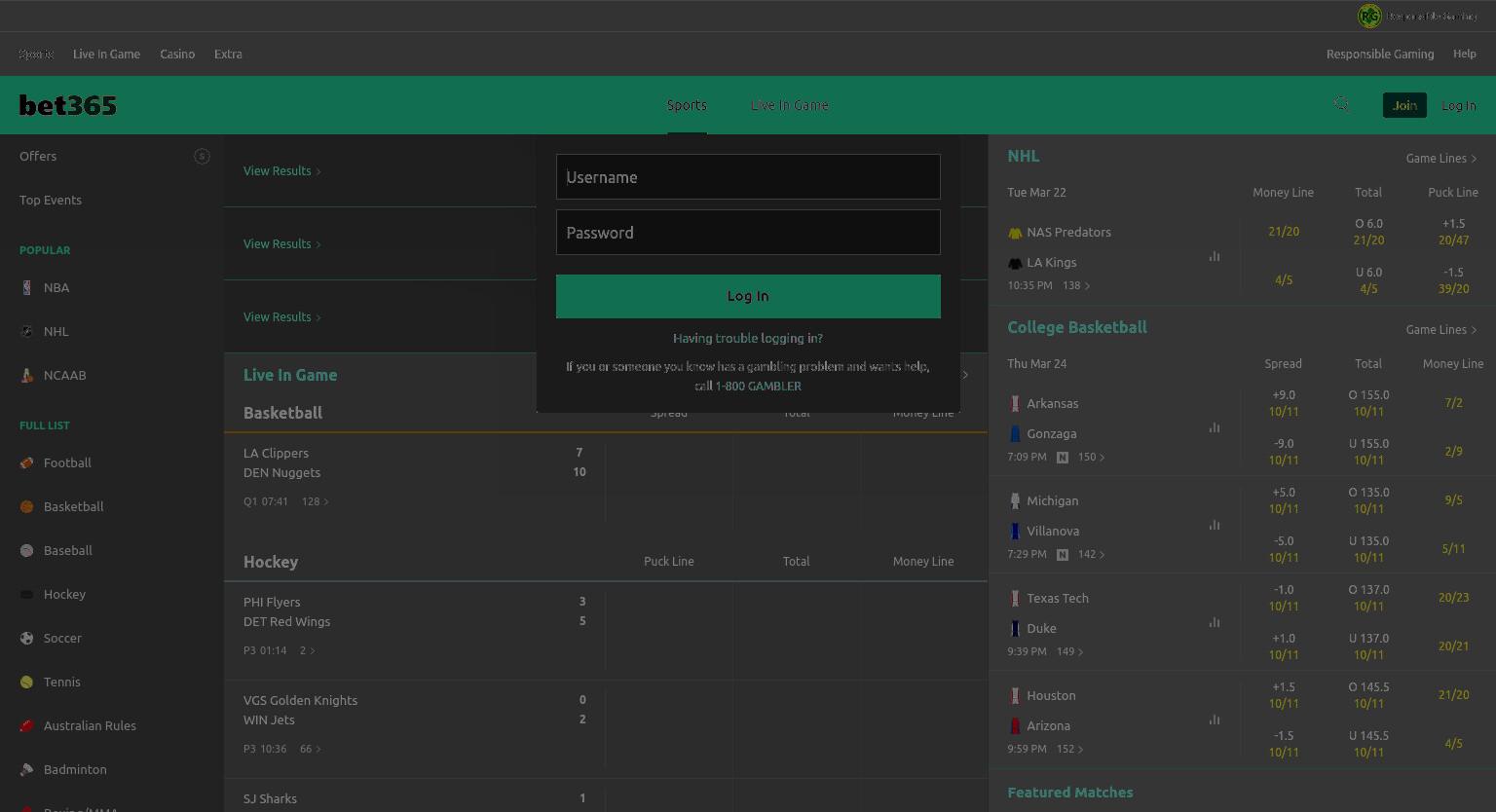The image size is (1496, 812).
Task: Open the search magnifier icon
Action: click(x=1341, y=104)
